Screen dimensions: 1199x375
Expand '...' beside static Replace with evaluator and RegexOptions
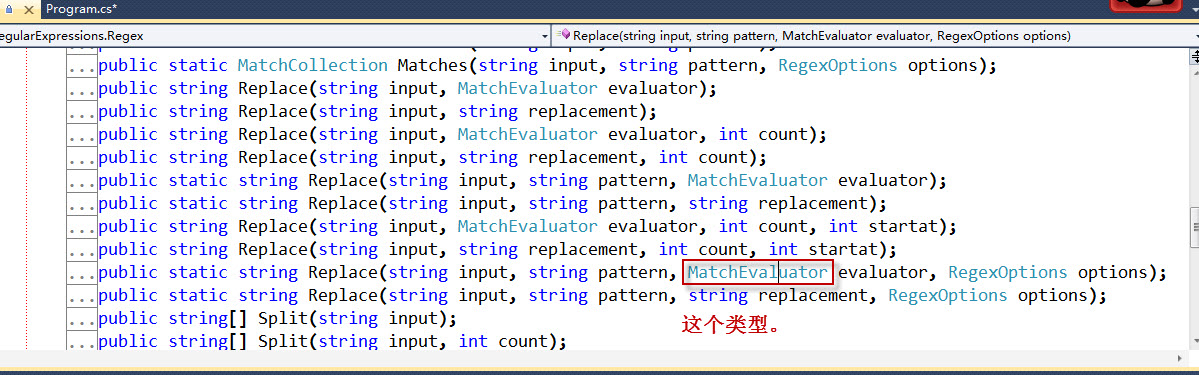coord(82,272)
